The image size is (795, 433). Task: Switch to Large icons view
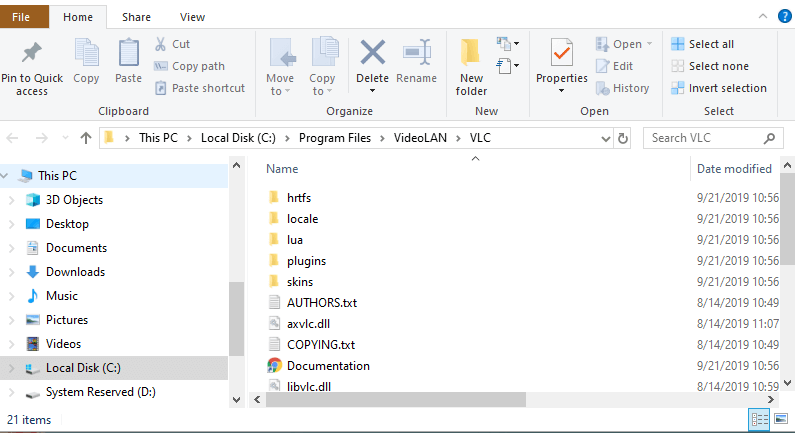coord(781,420)
